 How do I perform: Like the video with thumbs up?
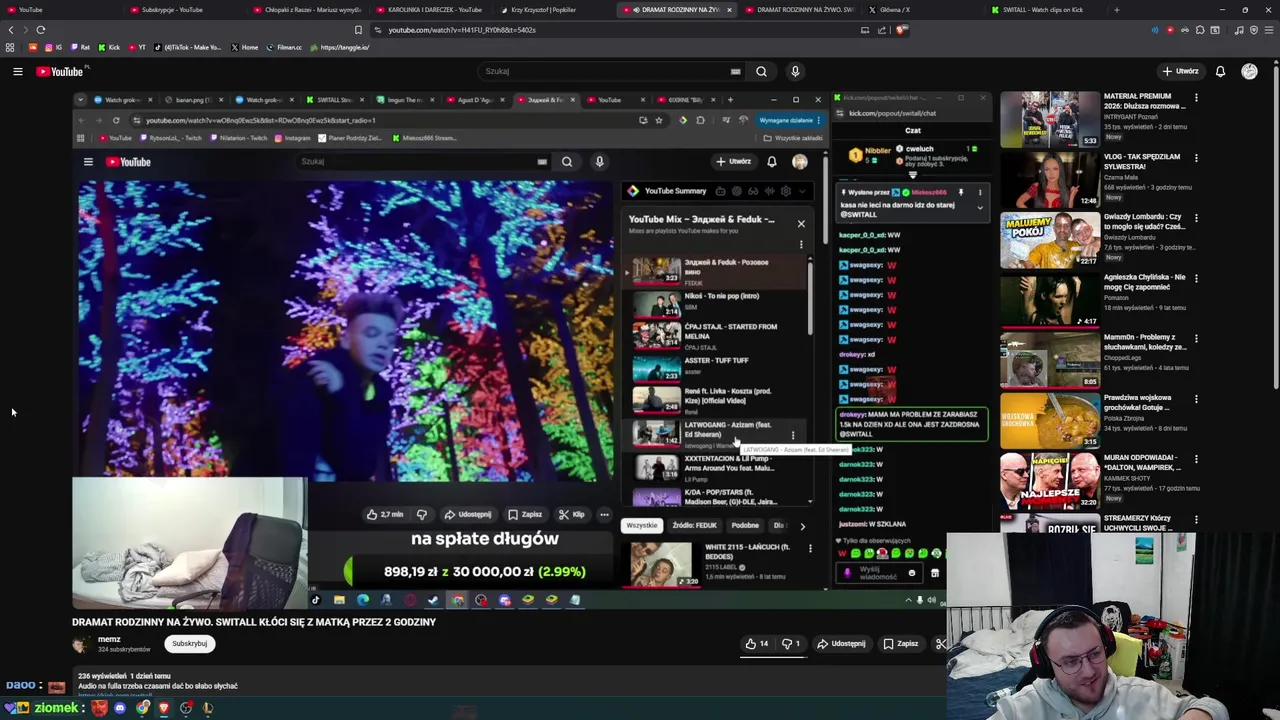pyautogui.click(x=756, y=644)
